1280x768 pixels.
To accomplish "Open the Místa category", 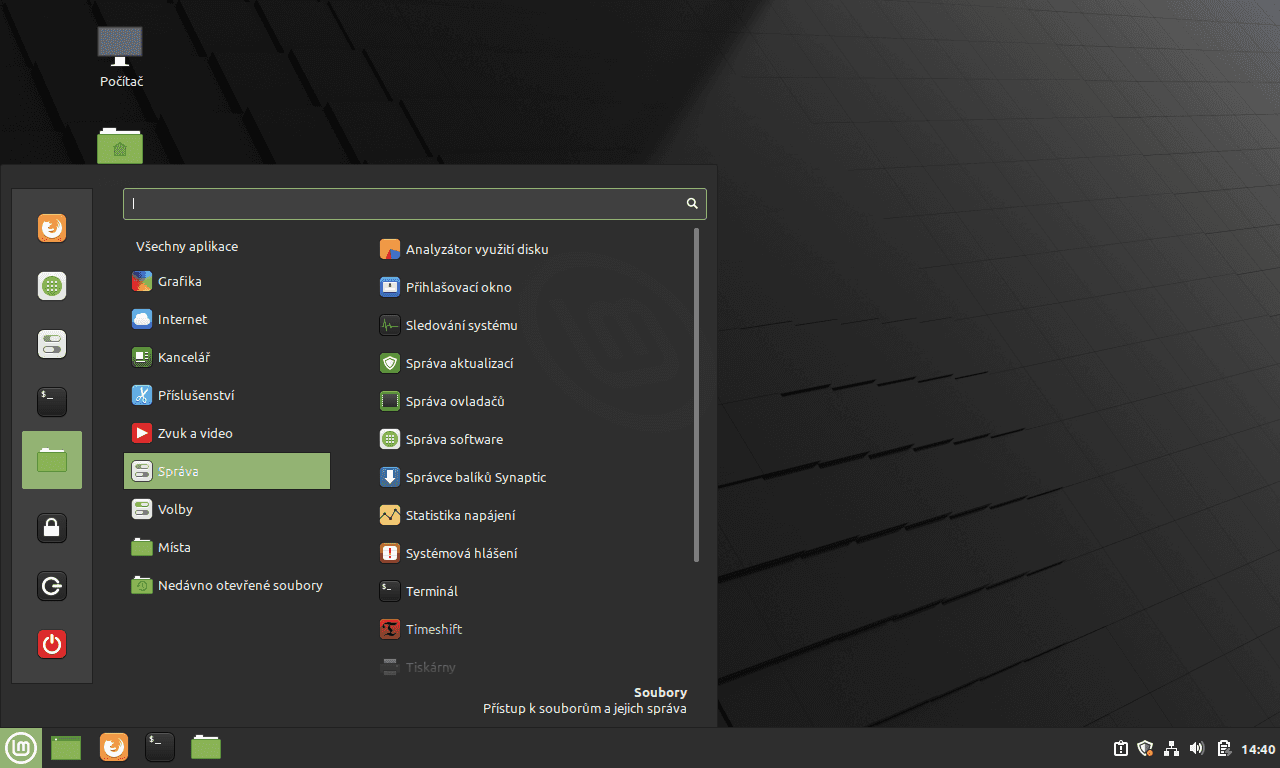I will [x=173, y=547].
